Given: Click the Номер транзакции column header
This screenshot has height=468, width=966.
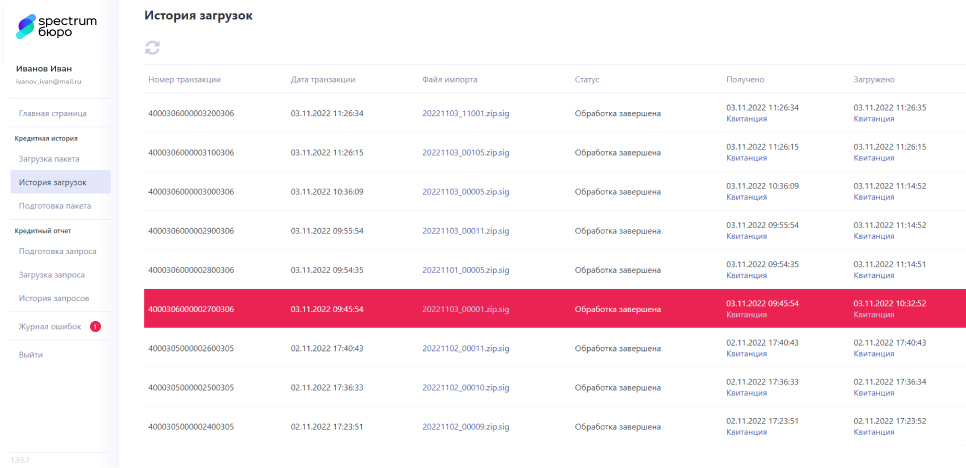Looking at the screenshot, I should (x=184, y=79).
